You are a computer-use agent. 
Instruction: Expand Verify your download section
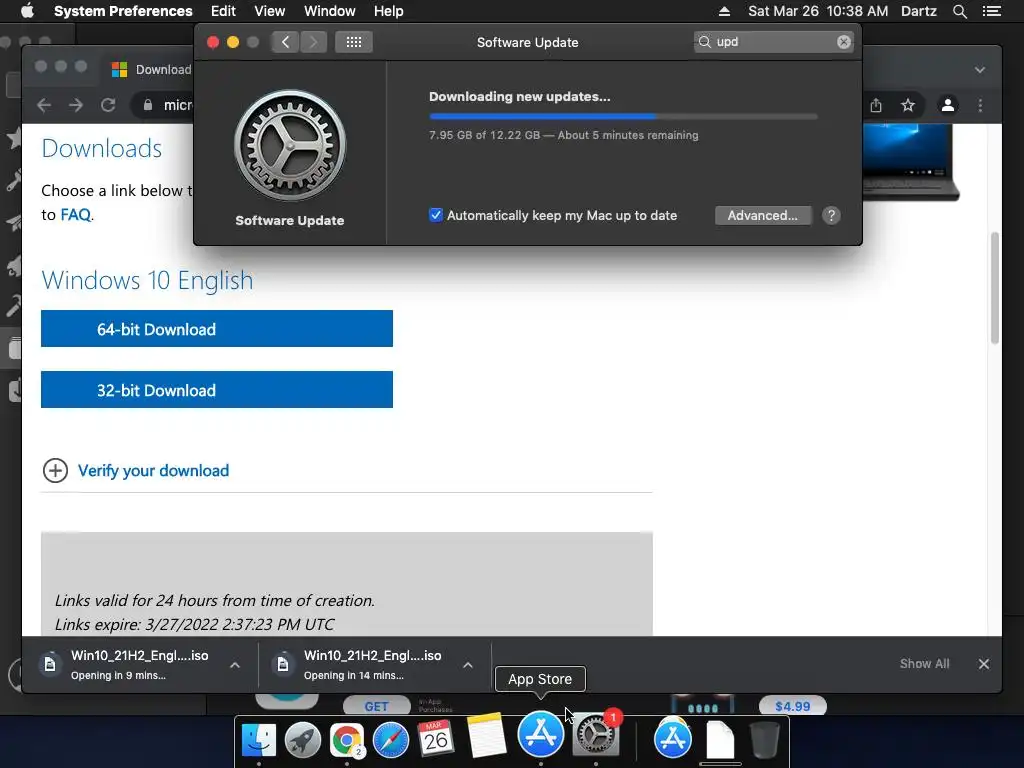(x=56, y=470)
